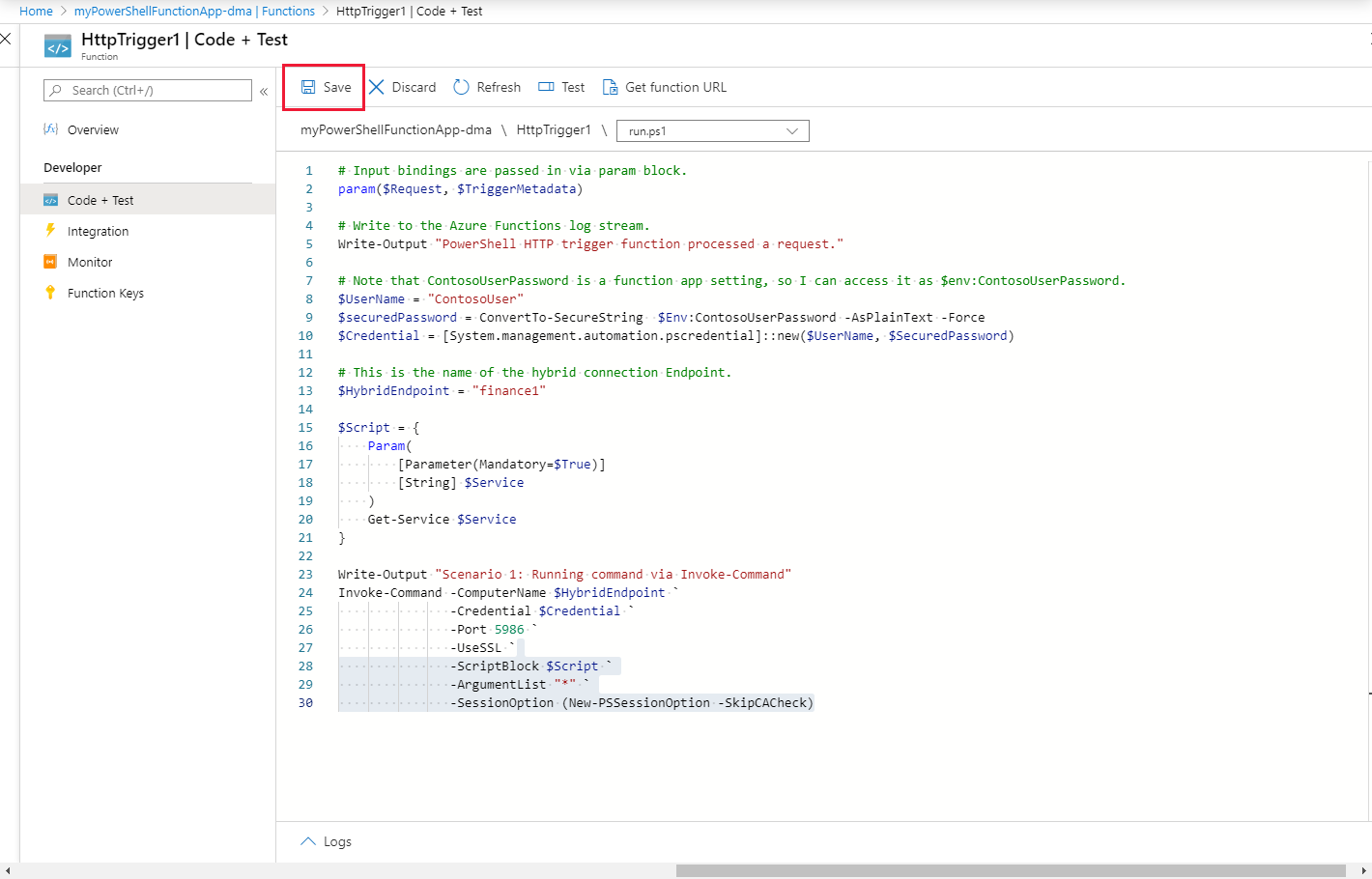
Task: Click the Function Keys key icon
Action: (50, 293)
